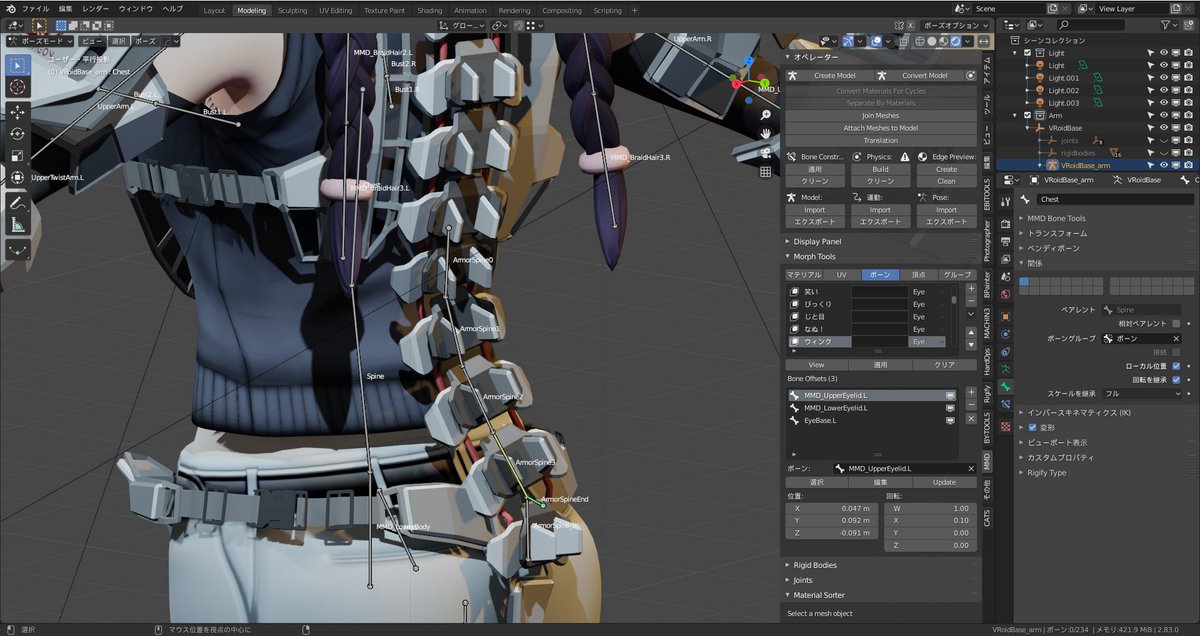
Task: Toggle the 回転を継承 checkbox
Action: [1176, 380]
